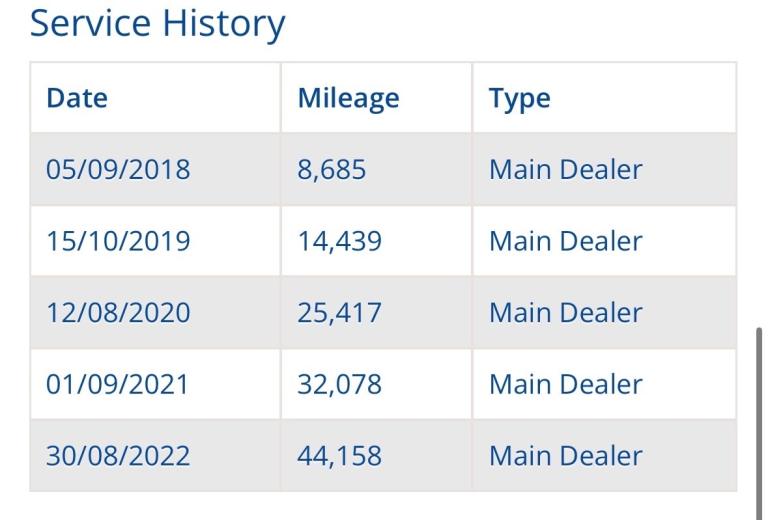This screenshot has width=768, height=520.
Task: Select the 12/08/2020 date cell
Action: click(x=118, y=313)
